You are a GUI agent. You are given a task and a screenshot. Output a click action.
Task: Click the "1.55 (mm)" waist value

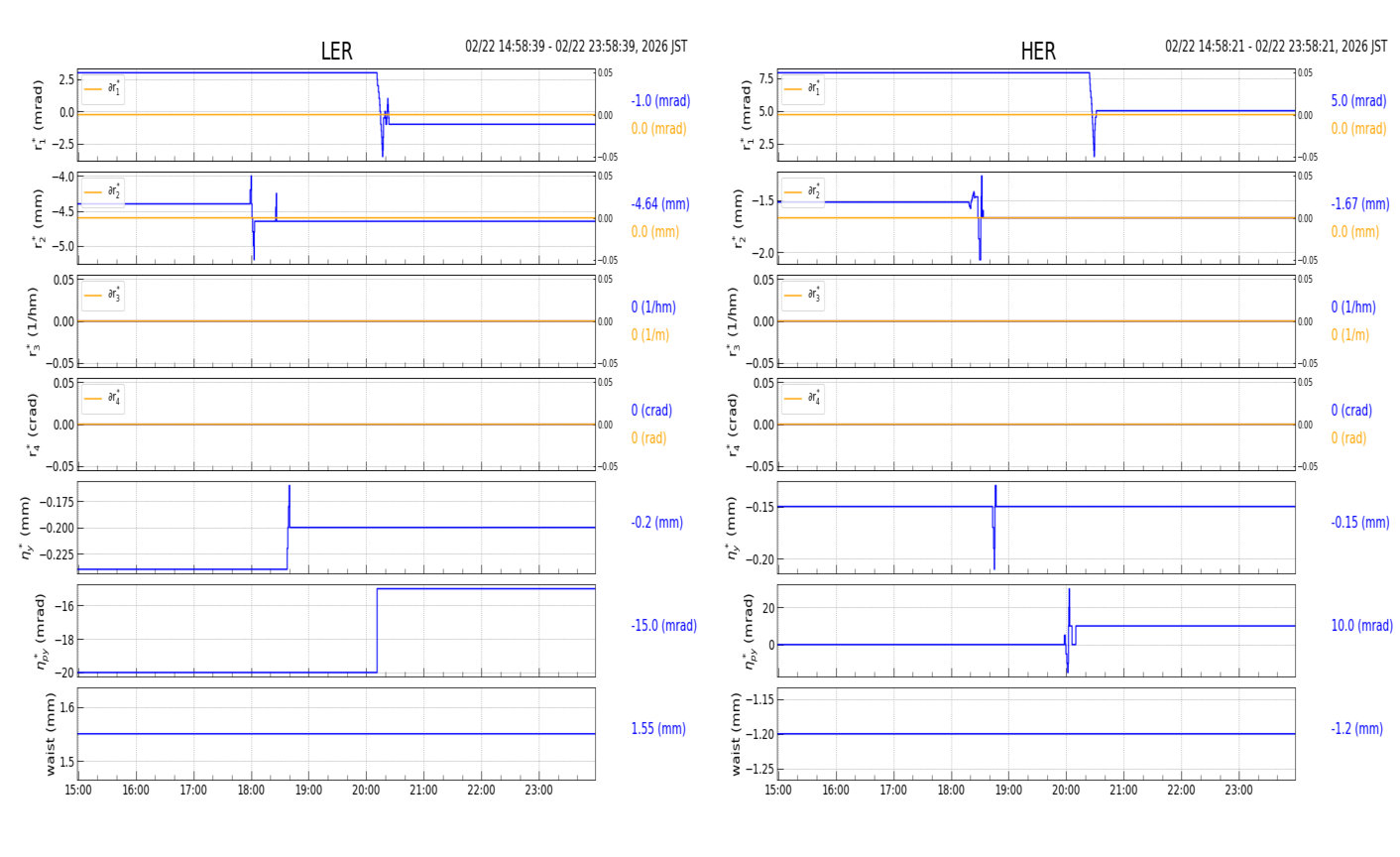[x=658, y=729]
